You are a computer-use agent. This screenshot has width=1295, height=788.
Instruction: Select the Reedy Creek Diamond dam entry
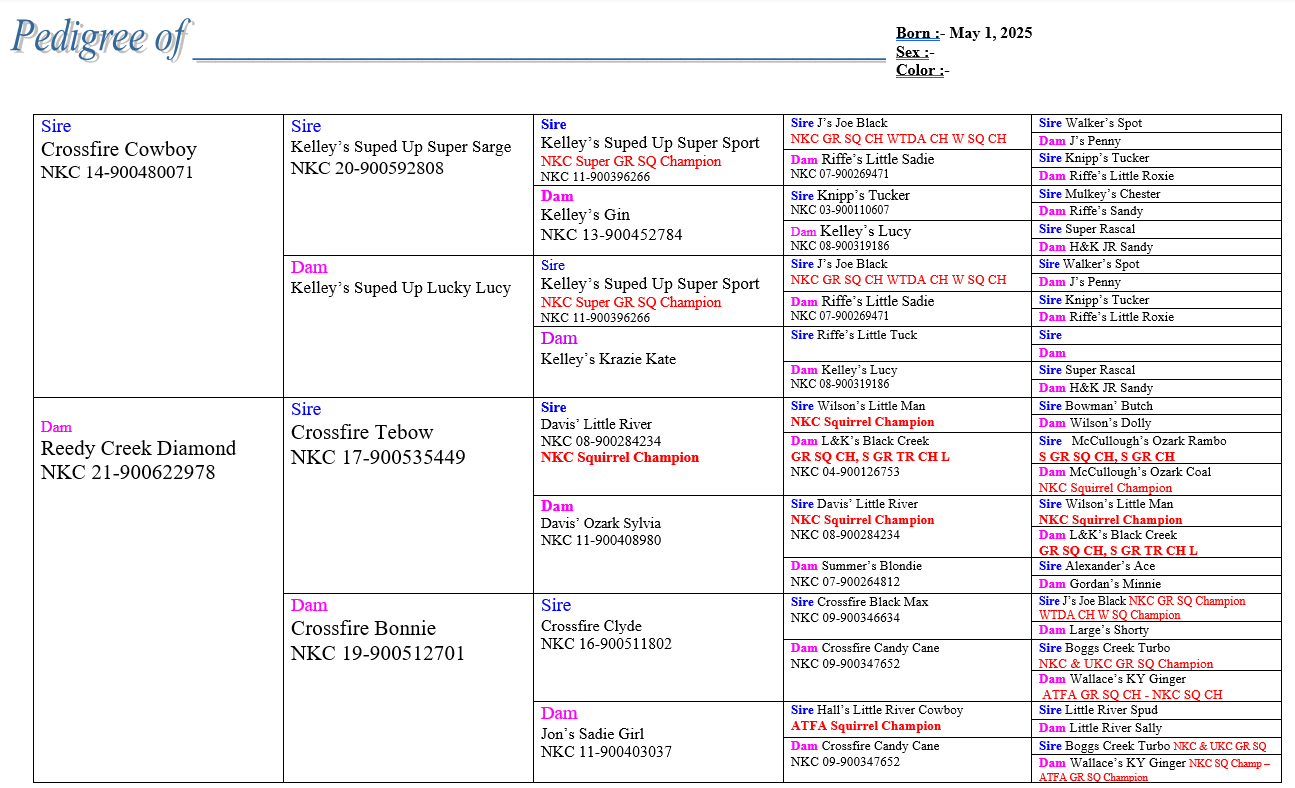click(x=138, y=449)
